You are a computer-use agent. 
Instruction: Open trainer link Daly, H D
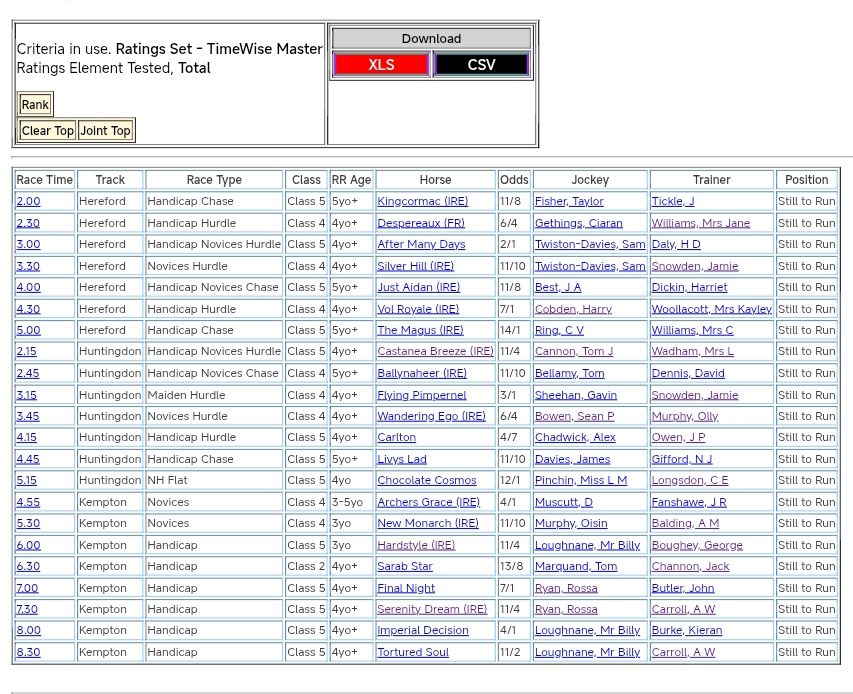[x=676, y=245]
